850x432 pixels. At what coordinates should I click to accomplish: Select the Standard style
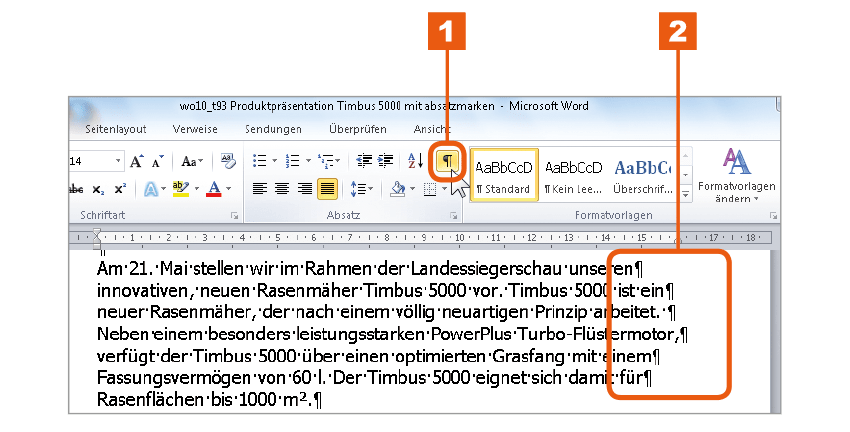504,175
